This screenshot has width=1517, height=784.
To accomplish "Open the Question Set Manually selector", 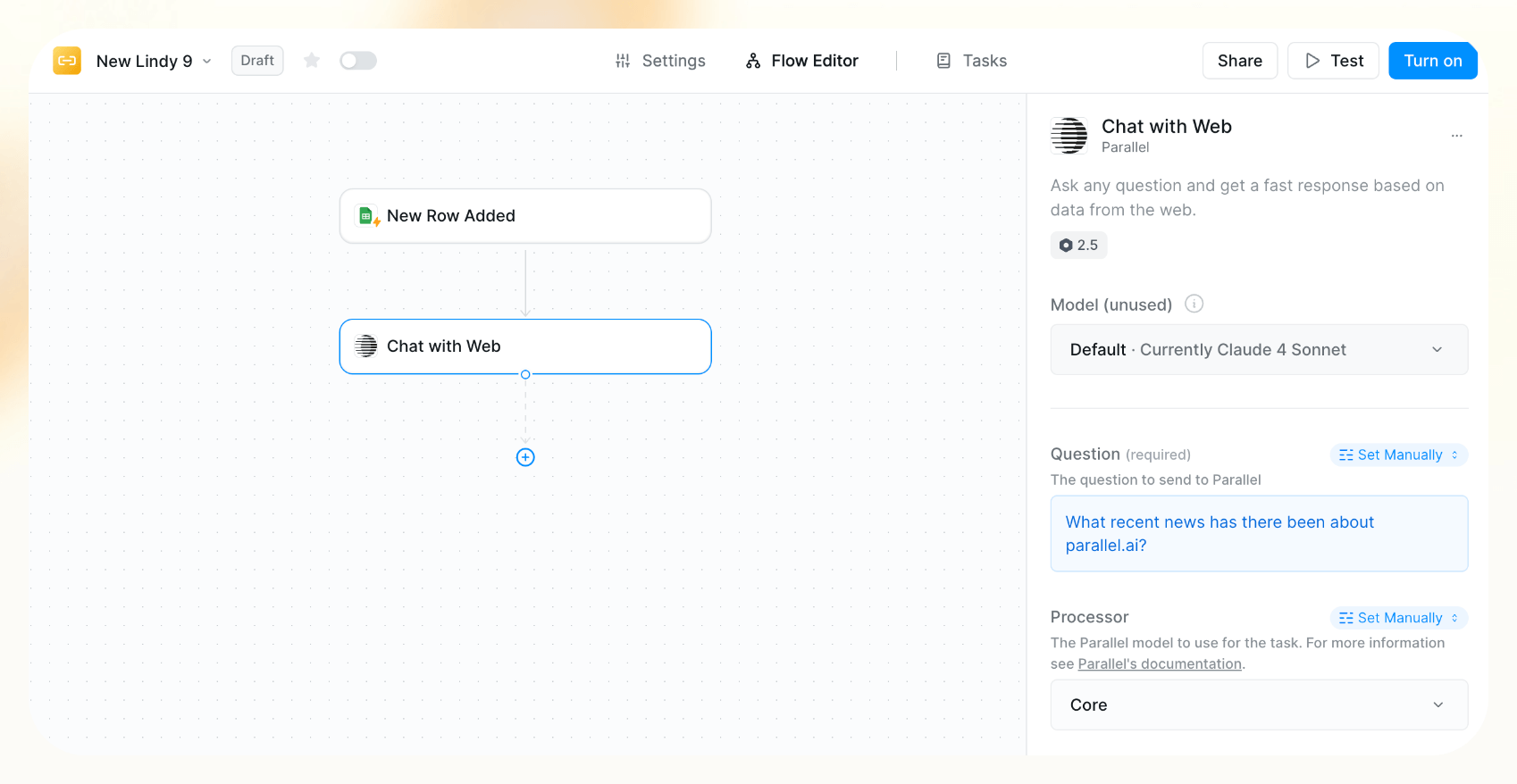I will [x=1399, y=455].
